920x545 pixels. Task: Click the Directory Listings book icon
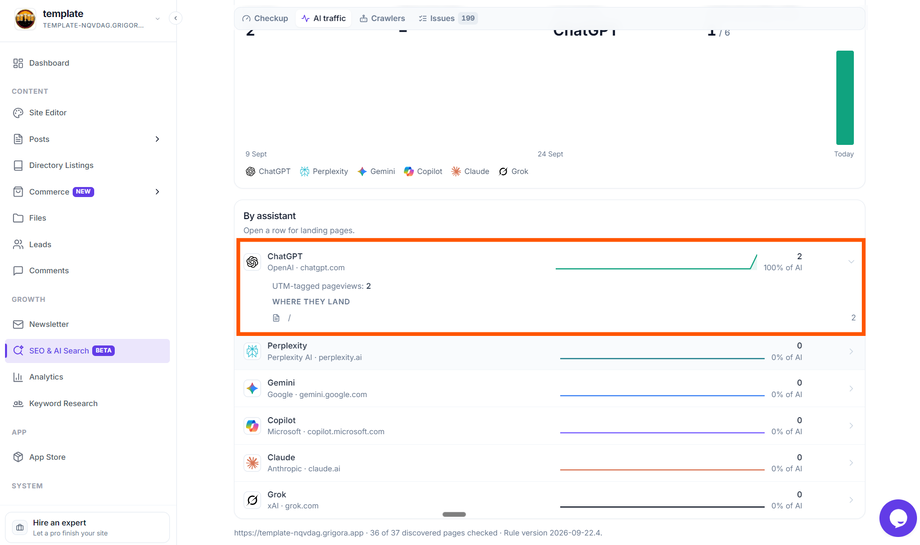(x=18, y=165)
